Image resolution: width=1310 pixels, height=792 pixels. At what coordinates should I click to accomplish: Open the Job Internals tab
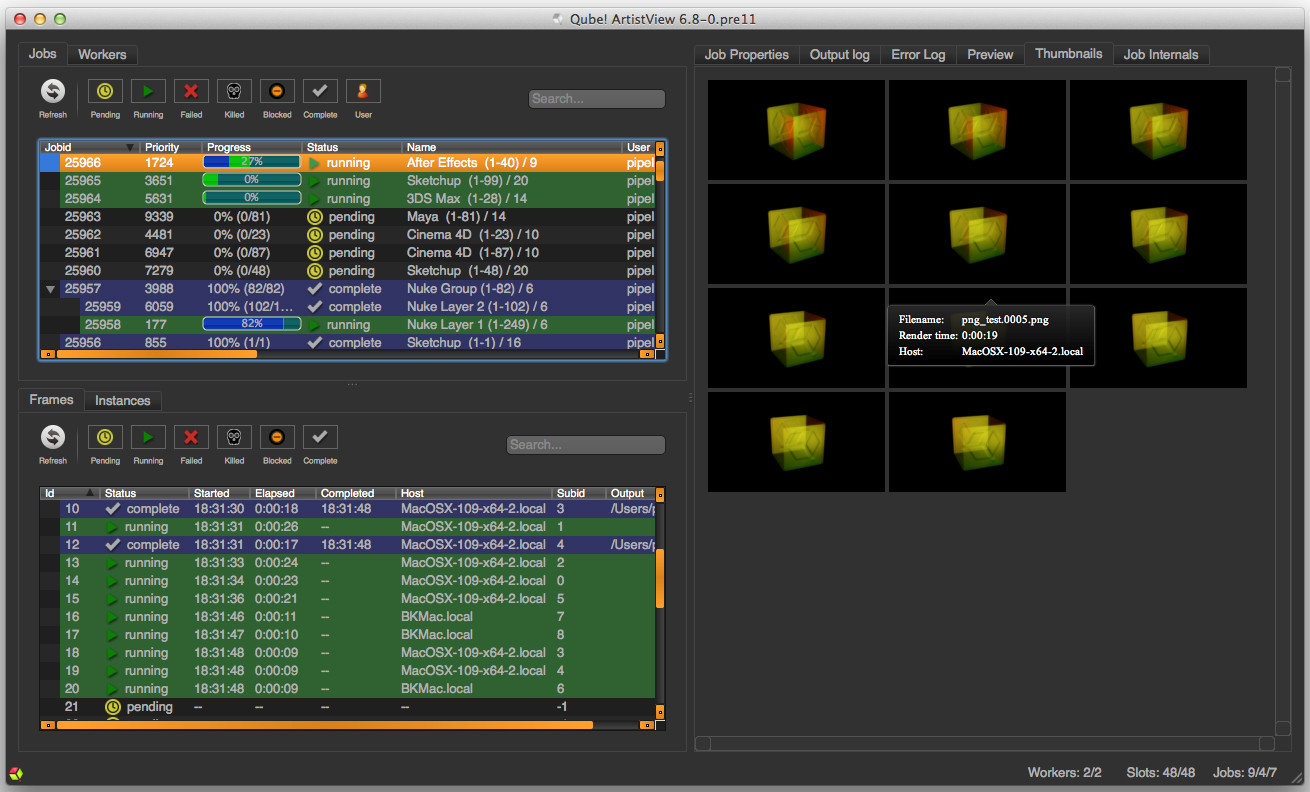tap(1160, 55)
